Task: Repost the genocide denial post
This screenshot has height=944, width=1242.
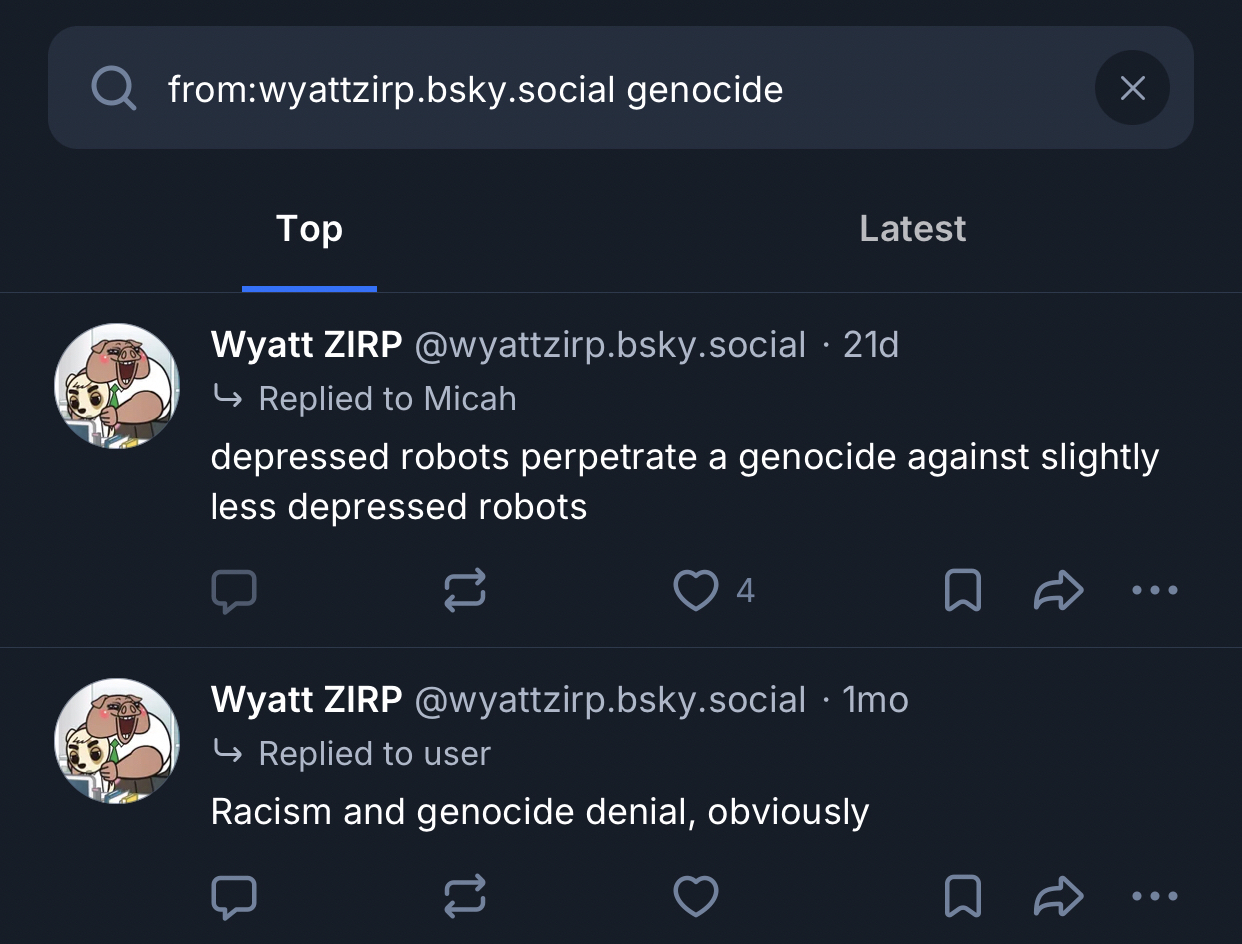Action: (x=465, y=896)
